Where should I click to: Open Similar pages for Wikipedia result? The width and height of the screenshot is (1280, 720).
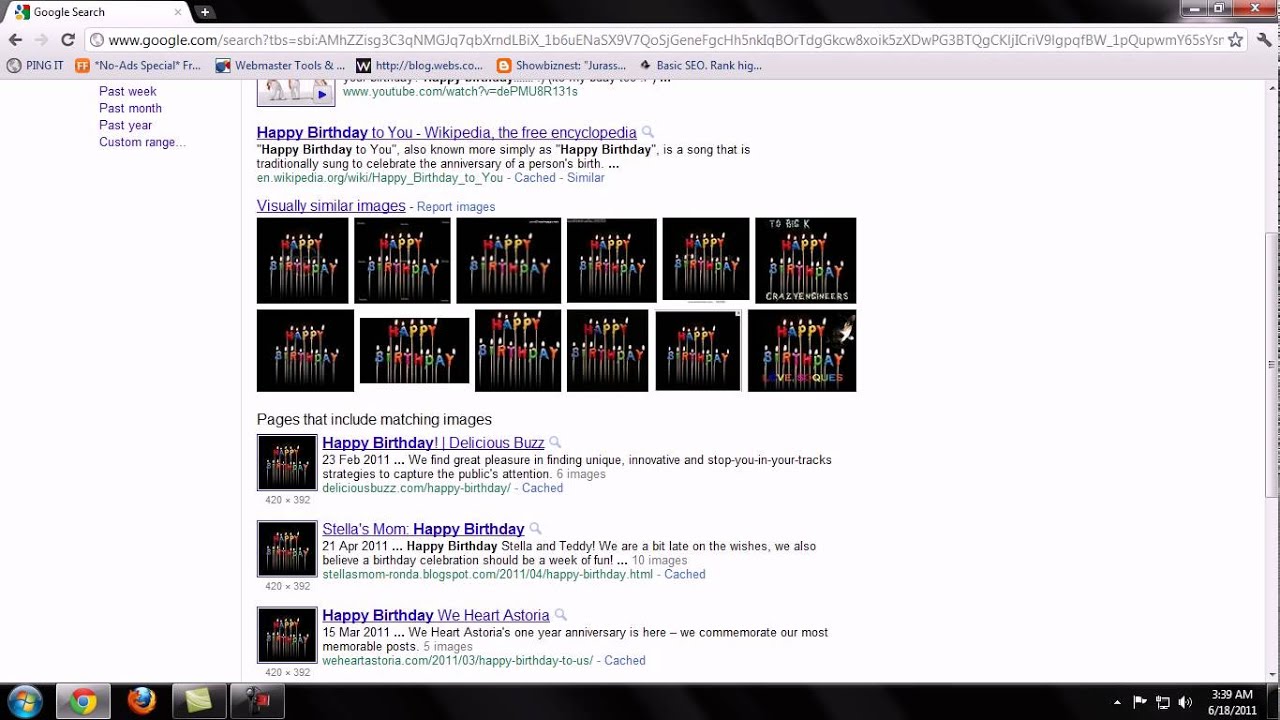(x=585, y=177)
